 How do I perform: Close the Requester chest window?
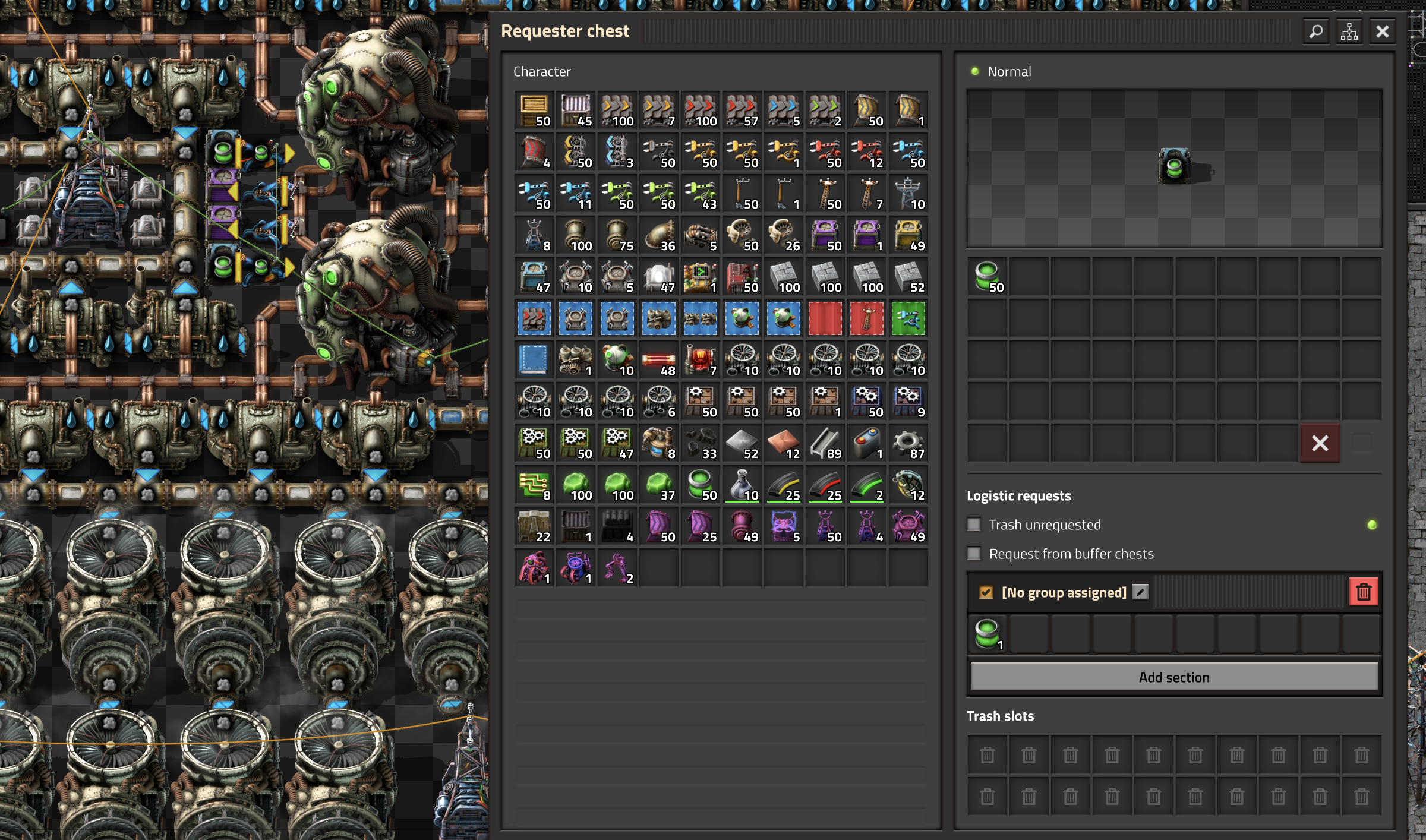coord(1383,31)
